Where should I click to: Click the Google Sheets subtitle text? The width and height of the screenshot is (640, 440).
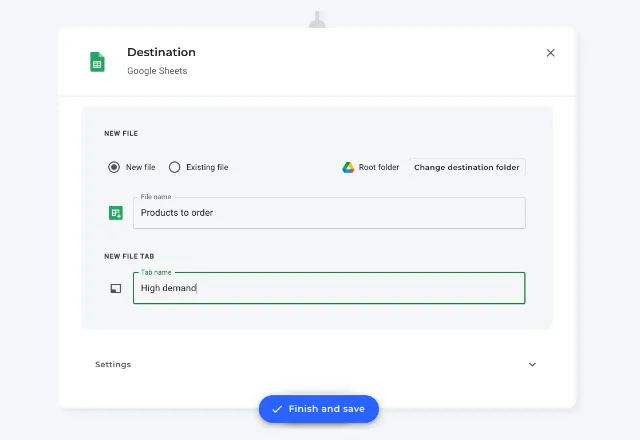[157, 71]
